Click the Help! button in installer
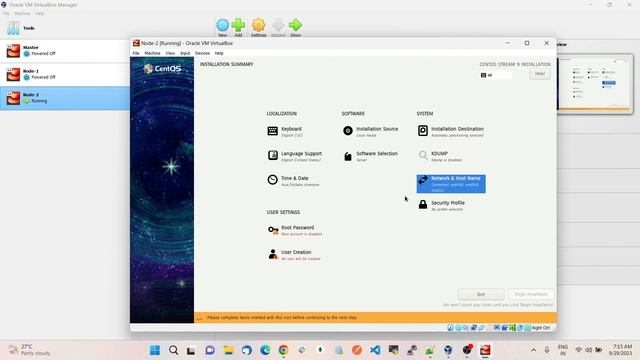 [x=540, y=74]
